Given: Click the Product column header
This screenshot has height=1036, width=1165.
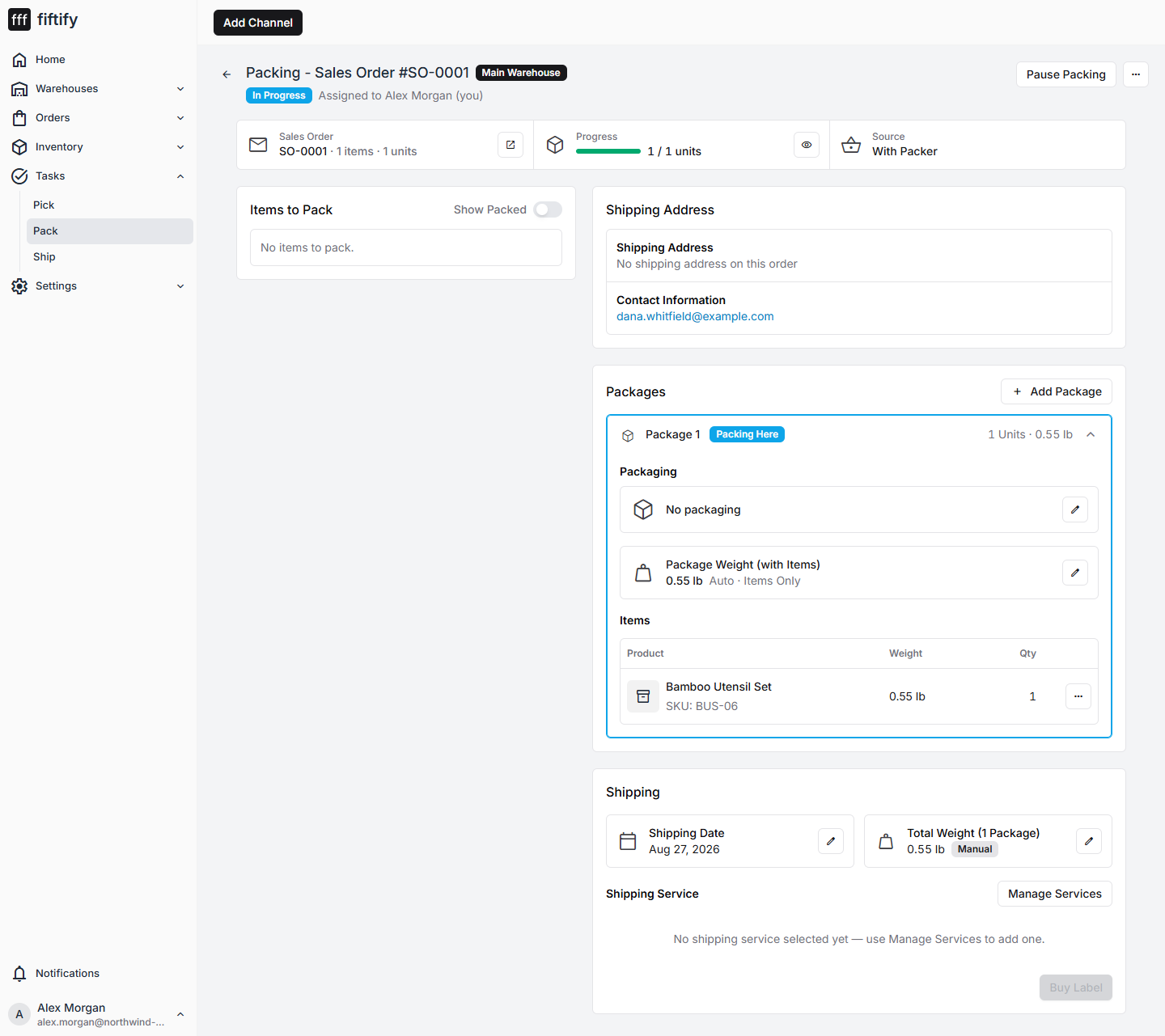Looking at the screenshot, I should pos(646,653).
